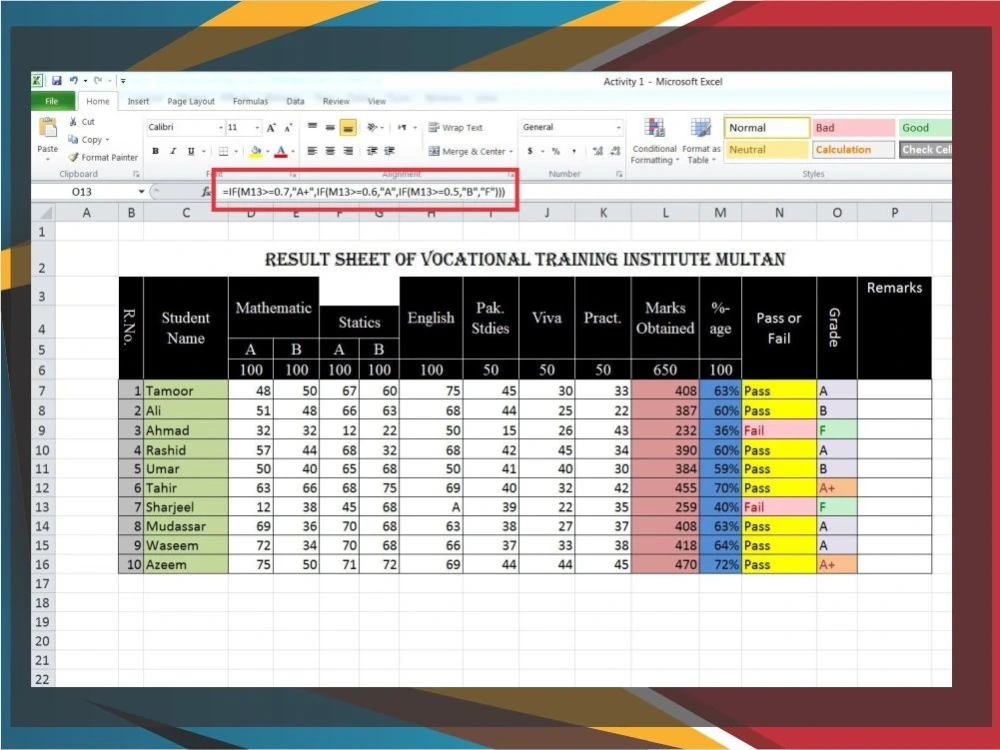This screenshot has width=1000, height=750.
Task: Click Decrease Indent icon
Action: pyautogui.click(x=372, y=151)
